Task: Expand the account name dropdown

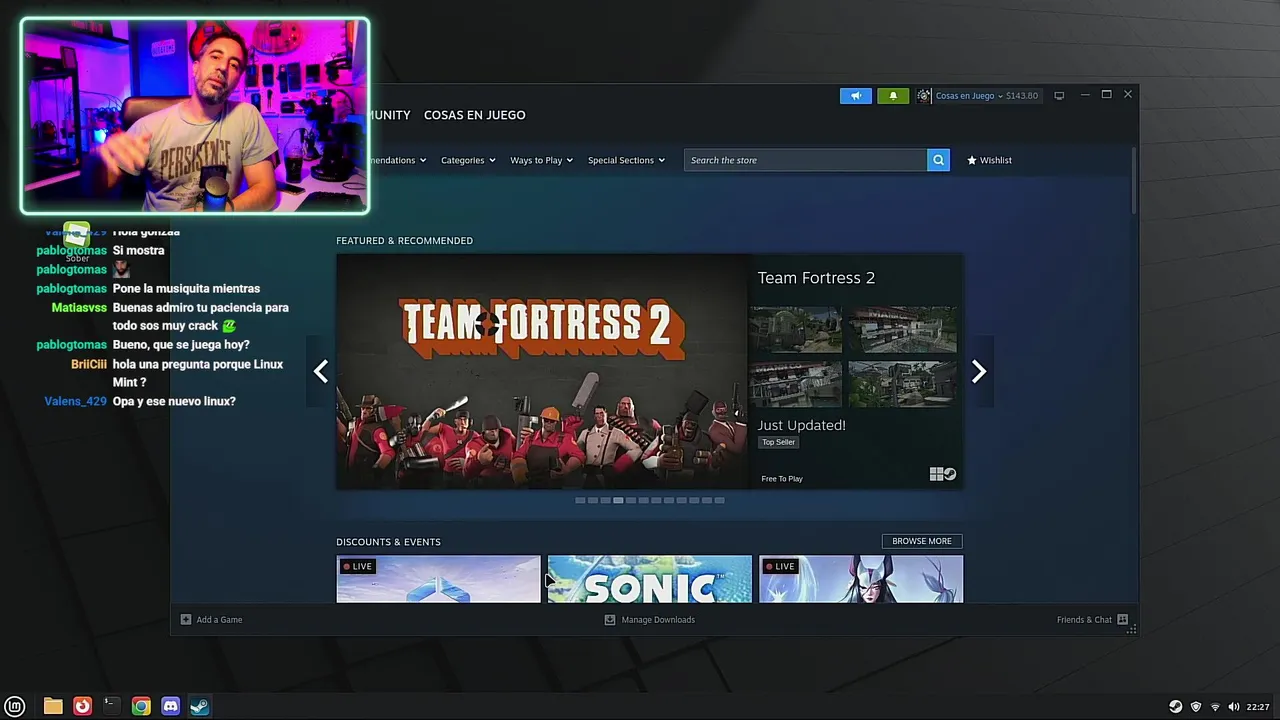Action: pos(970,96)
